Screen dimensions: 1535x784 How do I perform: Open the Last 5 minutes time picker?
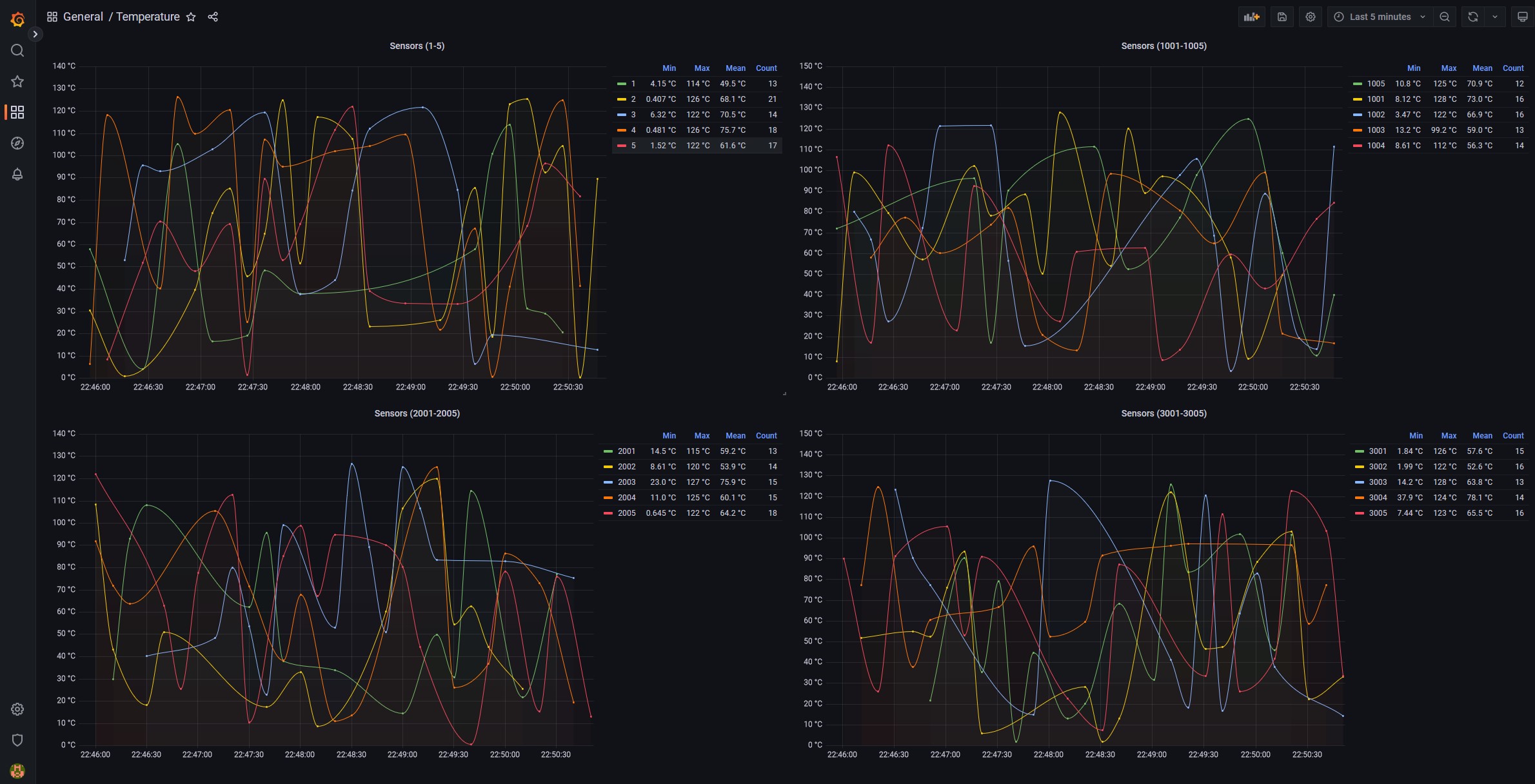pos(1380,17)
